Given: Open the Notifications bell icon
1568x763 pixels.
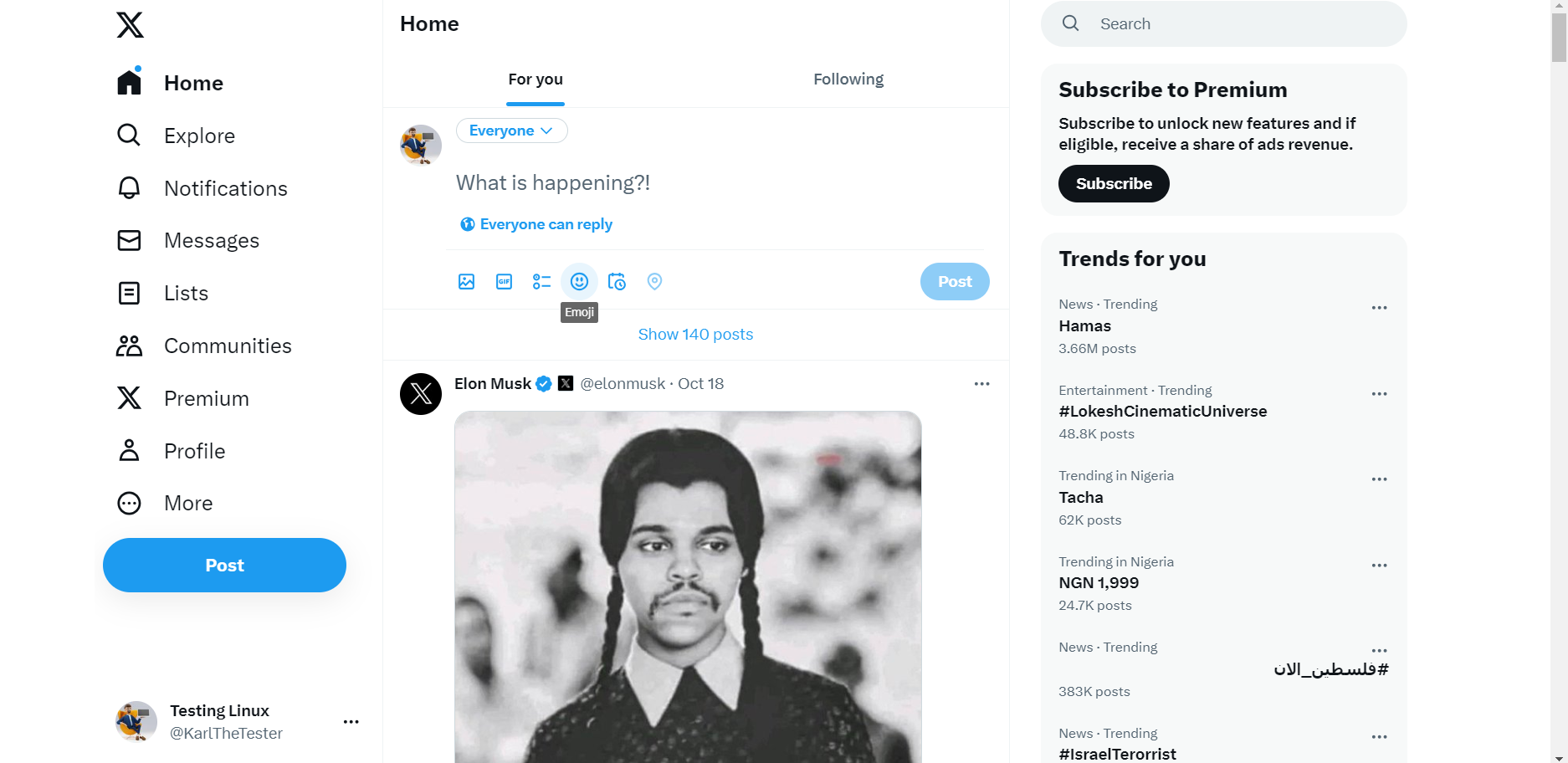Looking at the screenshot, I should [129, 188].
